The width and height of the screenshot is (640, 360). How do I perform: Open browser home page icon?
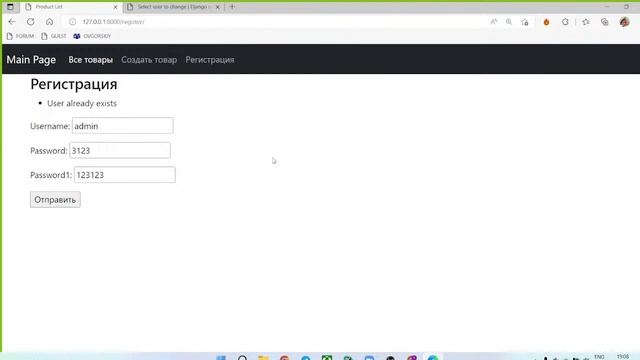point(49,22)
